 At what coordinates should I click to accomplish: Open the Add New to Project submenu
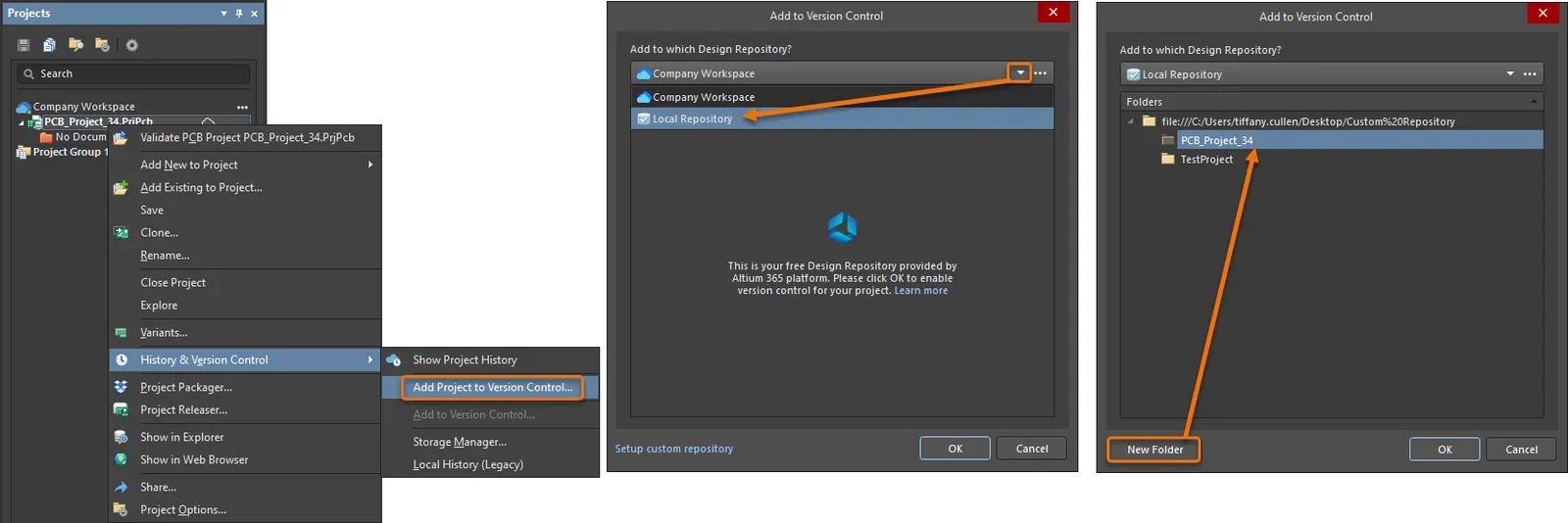point(245,165)
